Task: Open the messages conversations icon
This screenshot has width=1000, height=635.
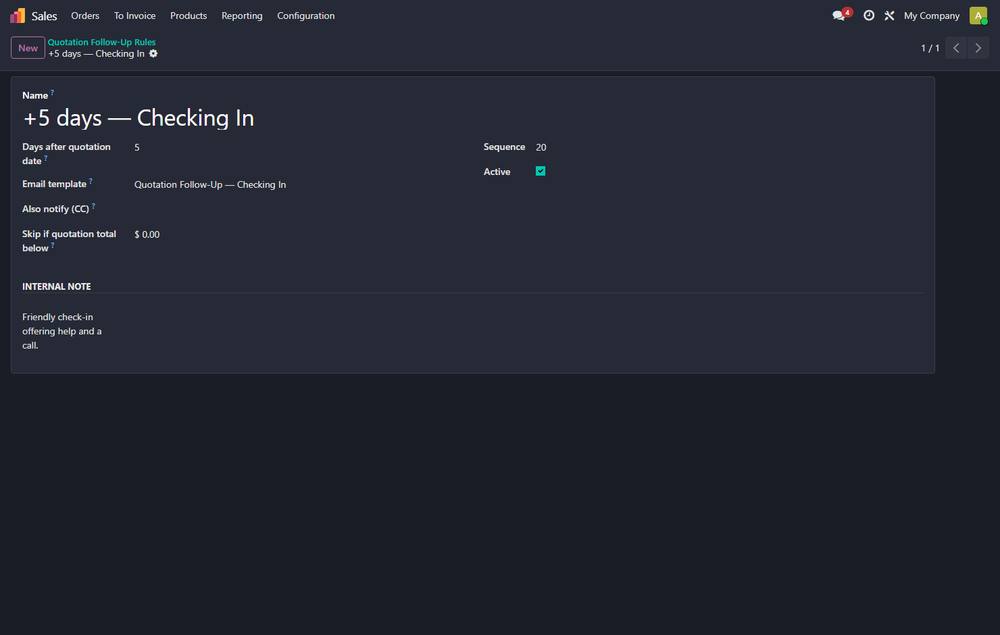Action: (x=839, y=15)
